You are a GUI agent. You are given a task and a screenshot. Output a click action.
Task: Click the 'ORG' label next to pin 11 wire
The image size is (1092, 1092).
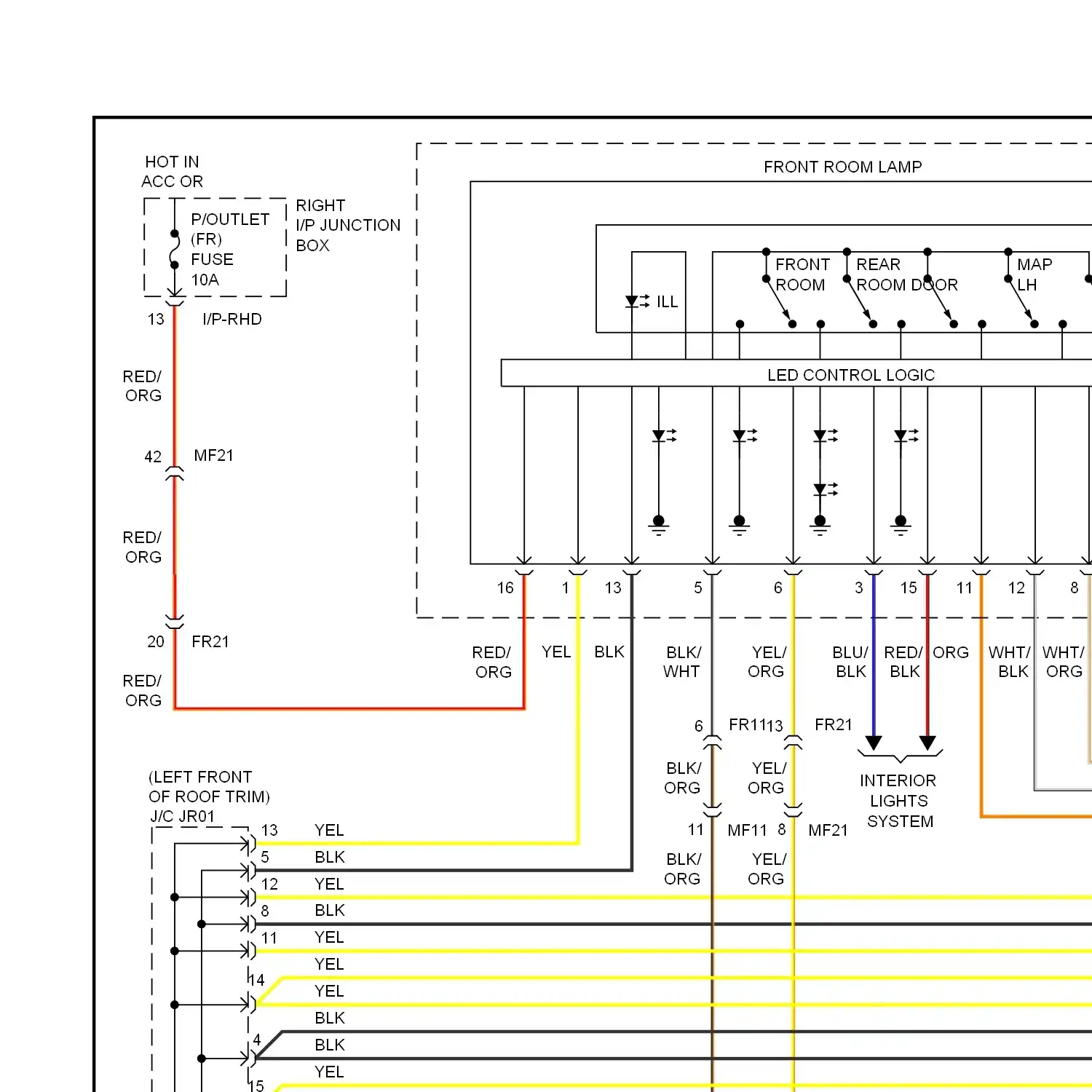coord(951,652)
